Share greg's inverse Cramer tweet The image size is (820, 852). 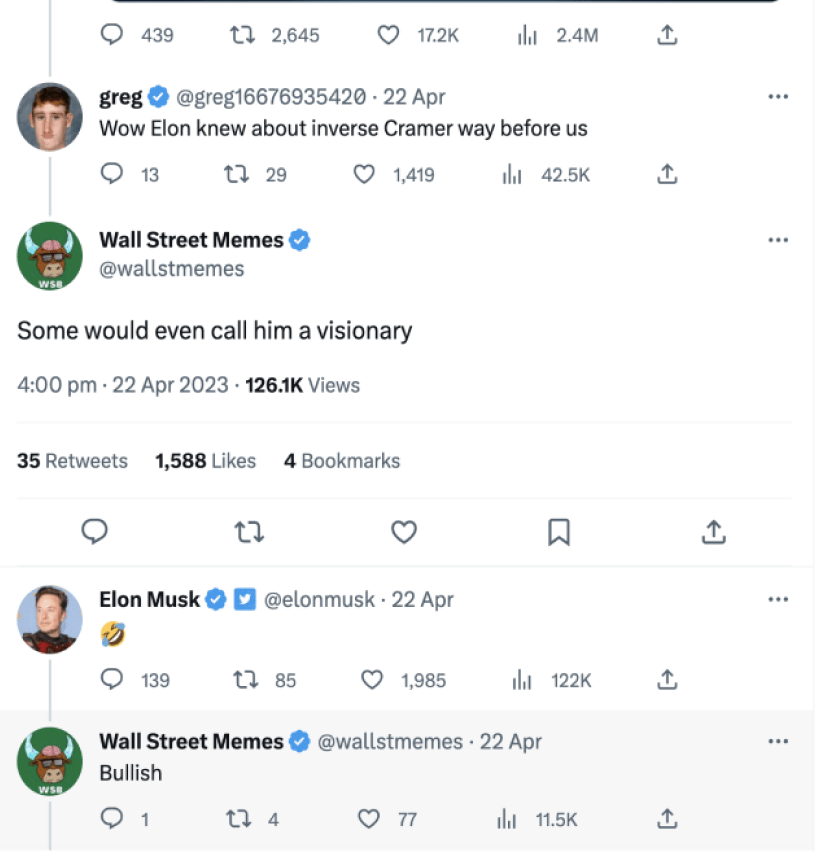point(668,174)
